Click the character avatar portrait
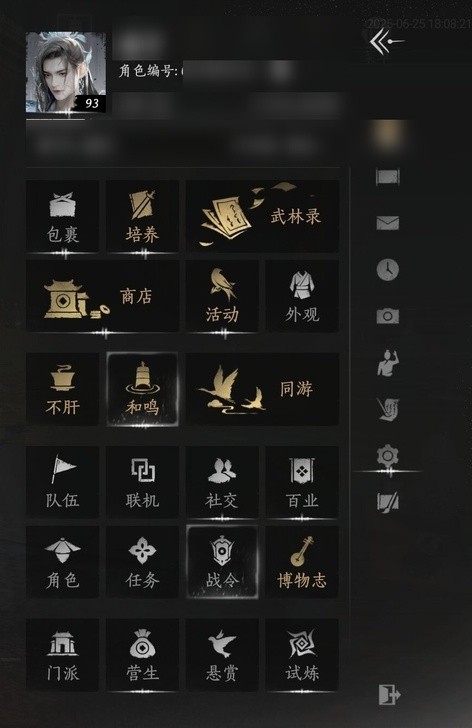 65,72
